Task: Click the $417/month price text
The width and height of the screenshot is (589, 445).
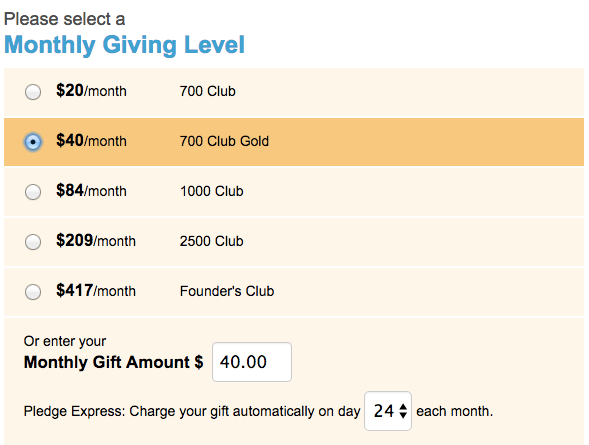Action: tap(96, 291)
